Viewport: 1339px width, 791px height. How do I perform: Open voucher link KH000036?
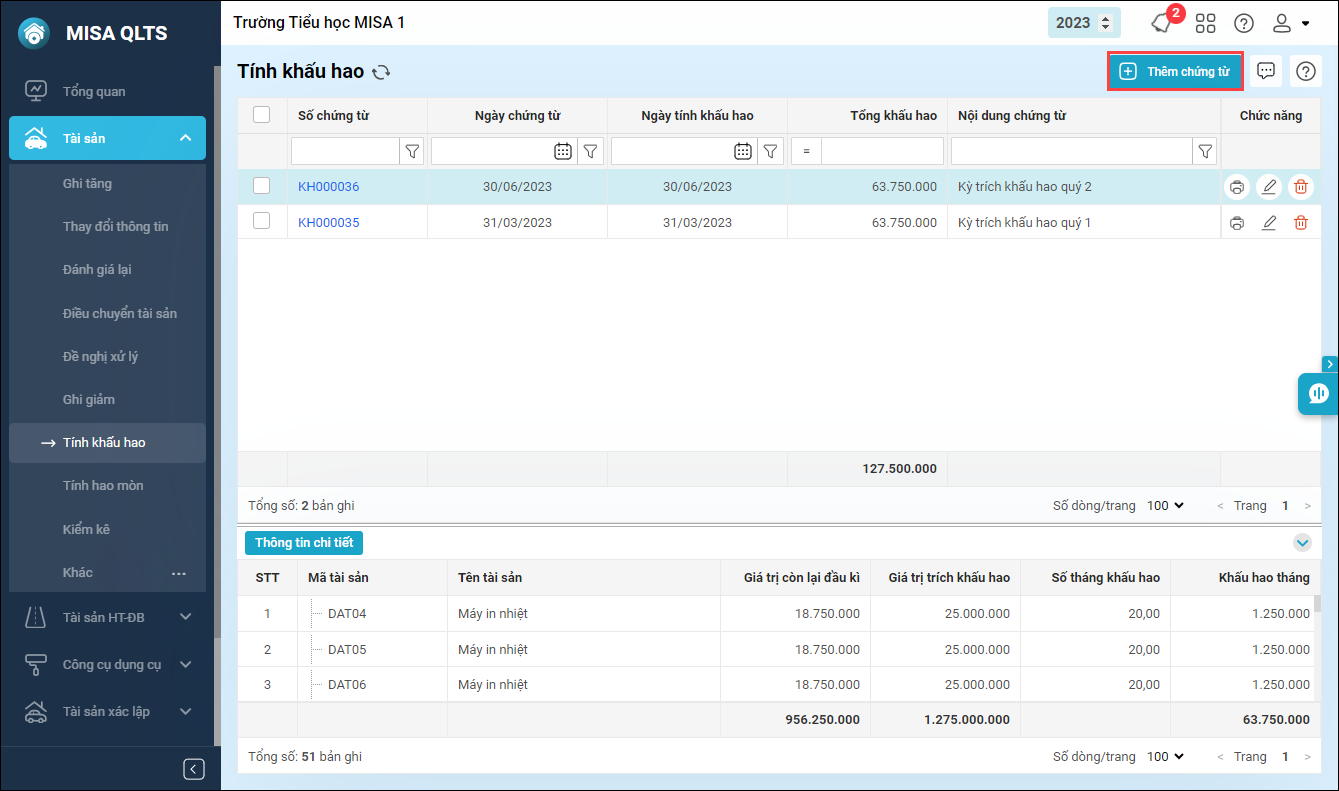point(329,187)
